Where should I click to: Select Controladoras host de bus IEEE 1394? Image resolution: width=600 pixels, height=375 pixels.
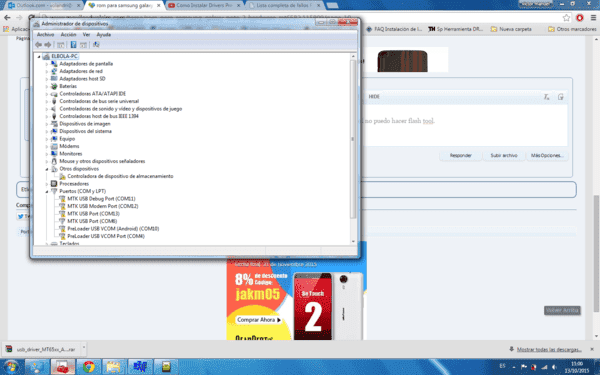[x=99, y=116]
